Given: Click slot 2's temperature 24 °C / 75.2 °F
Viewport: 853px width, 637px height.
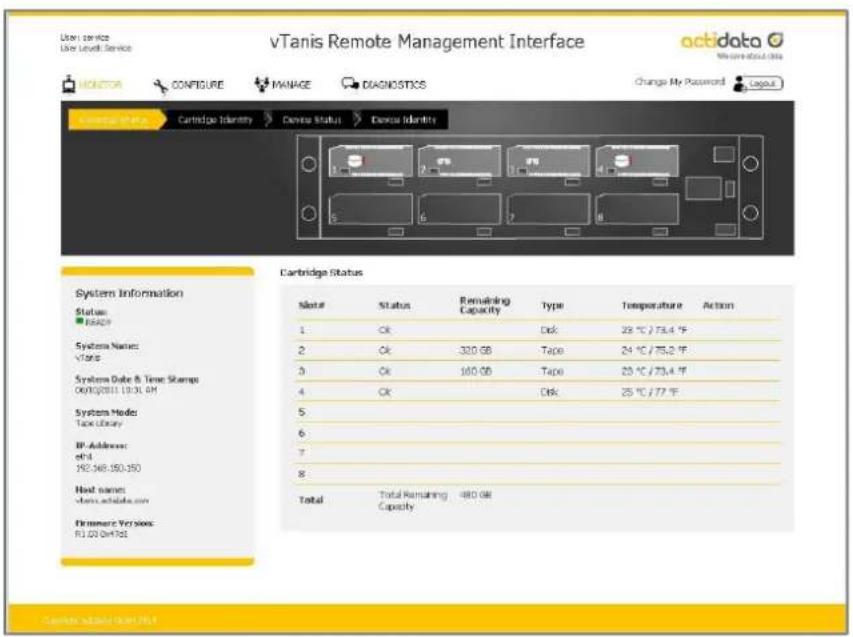Looking at the screenshot, I should pos(654,350).
